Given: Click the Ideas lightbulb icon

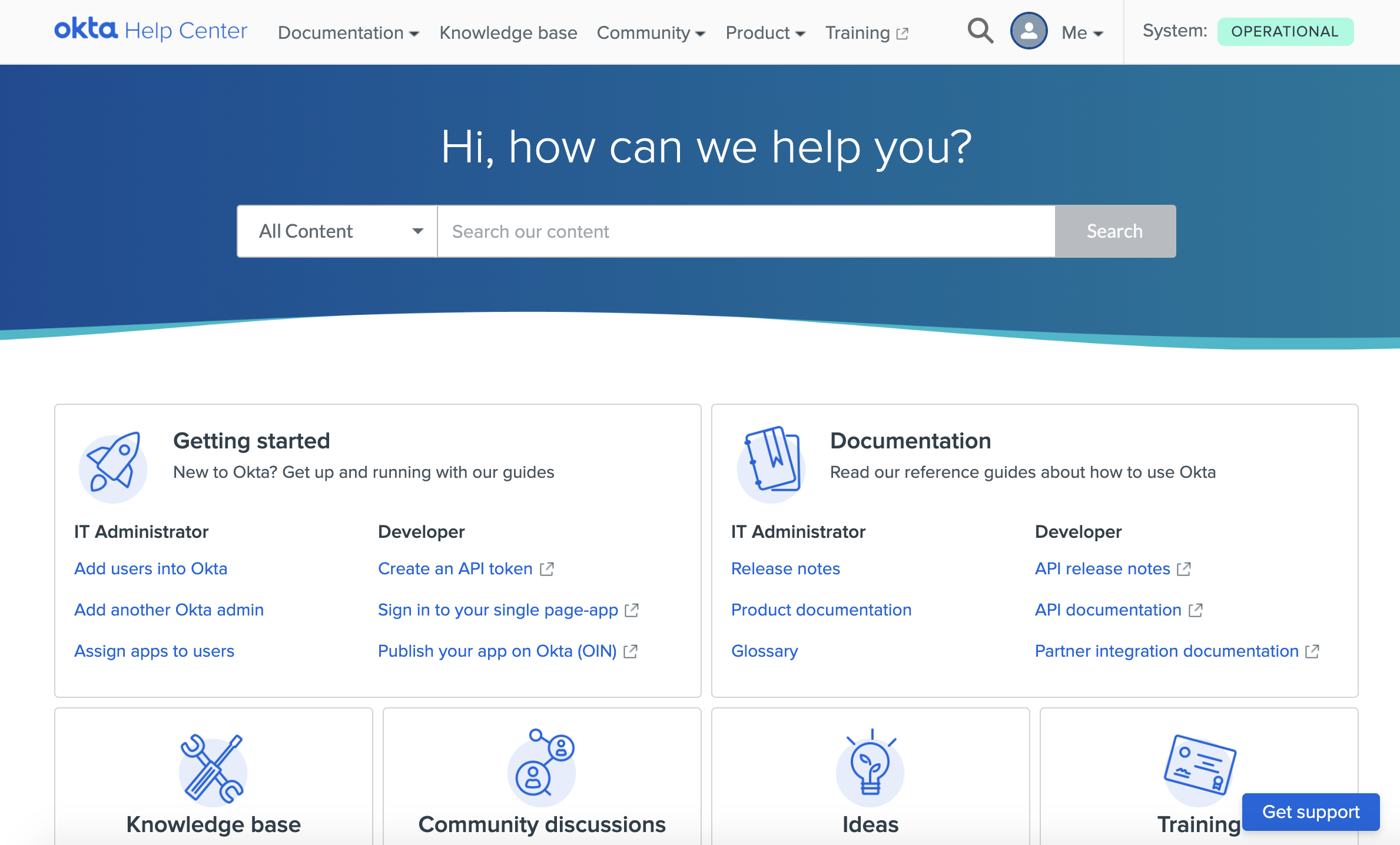Looking at the screenshot, I should pyautogui.click(x=870, y=768).
